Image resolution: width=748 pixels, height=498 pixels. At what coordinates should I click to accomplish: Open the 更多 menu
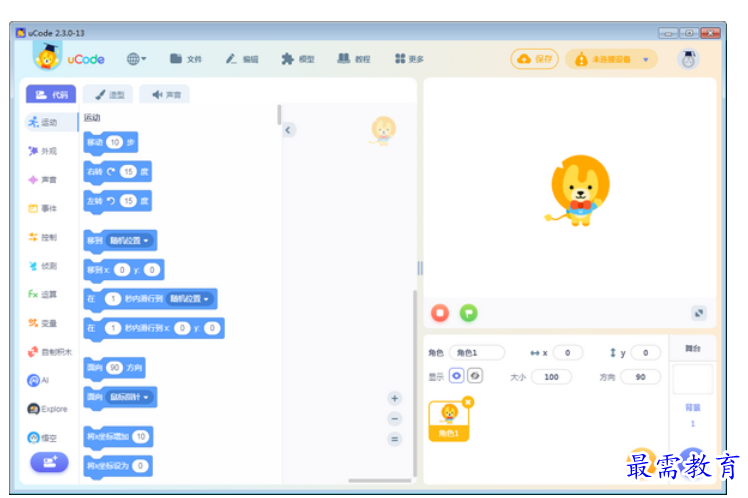(x=409, y=59)
